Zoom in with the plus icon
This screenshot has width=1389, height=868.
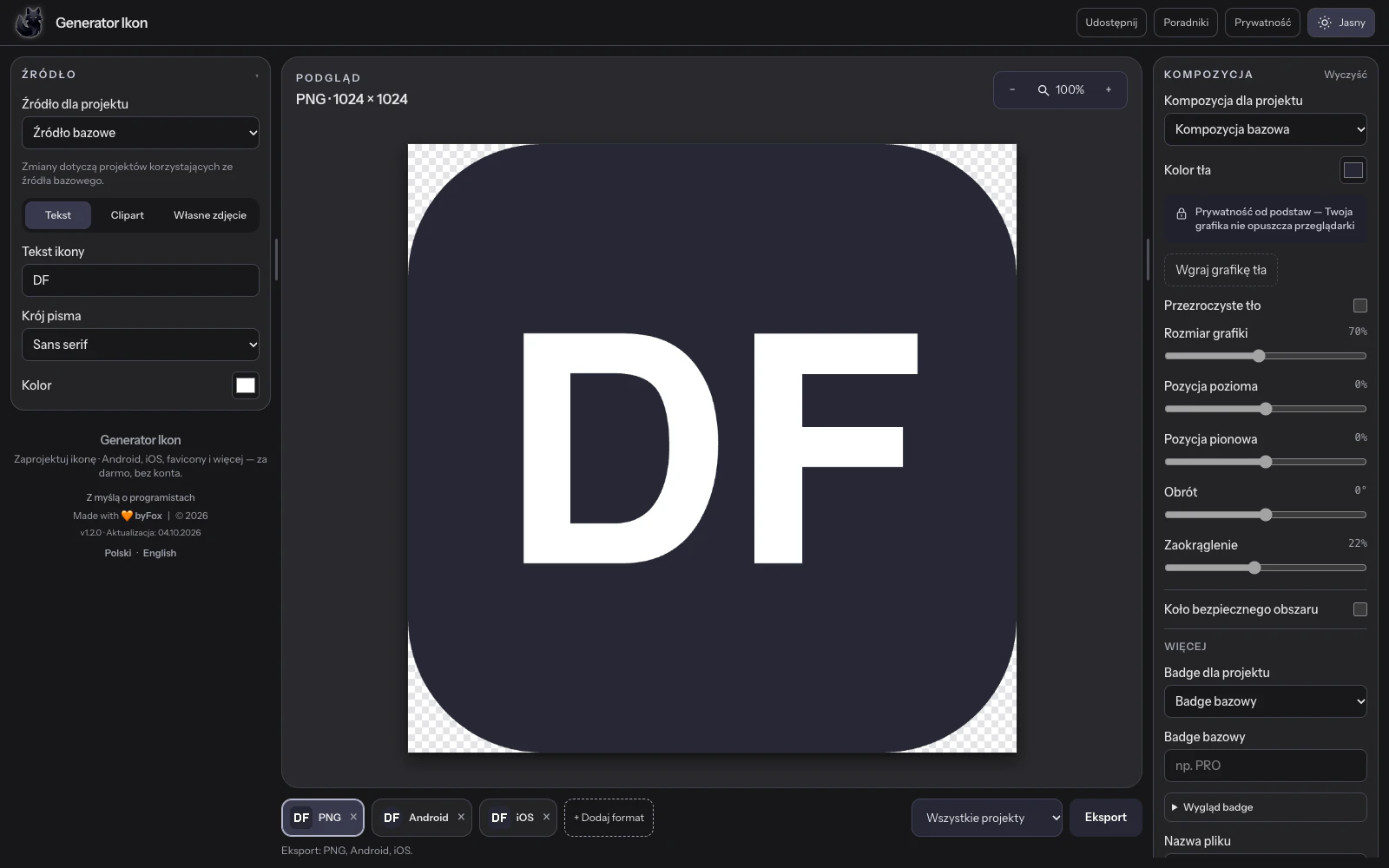click(1109, 89)
